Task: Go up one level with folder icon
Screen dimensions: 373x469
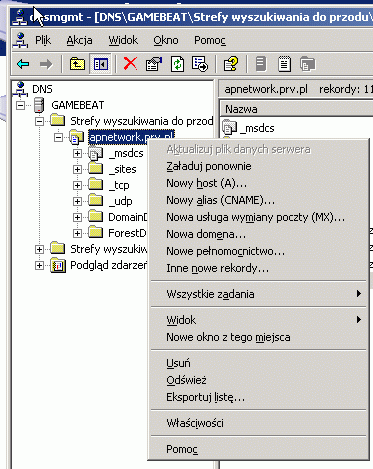Action: coord(77,64)
